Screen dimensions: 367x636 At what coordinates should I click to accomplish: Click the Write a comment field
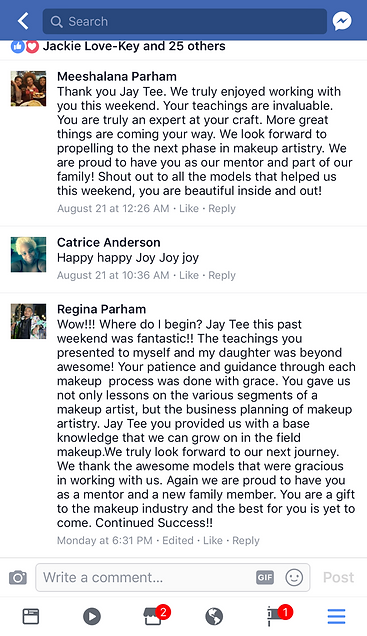(x=173, y=577)
